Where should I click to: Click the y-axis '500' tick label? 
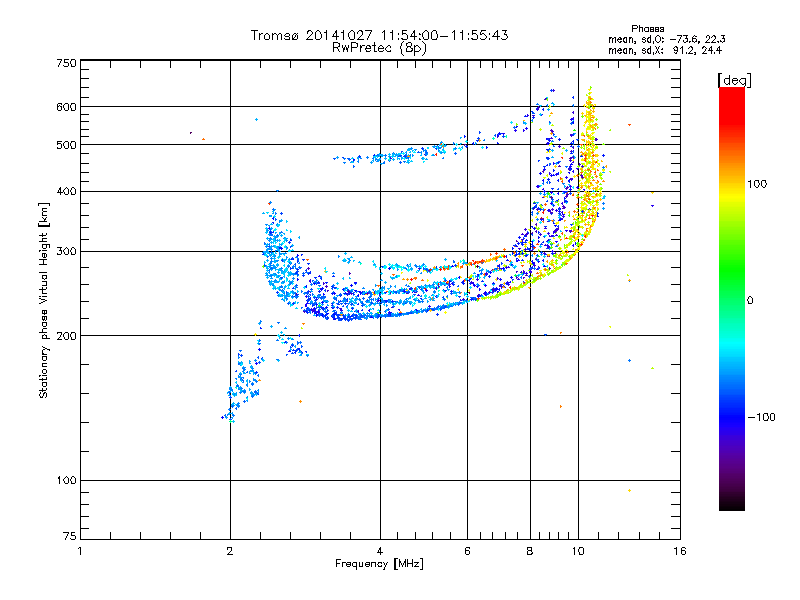pos(66,145)
